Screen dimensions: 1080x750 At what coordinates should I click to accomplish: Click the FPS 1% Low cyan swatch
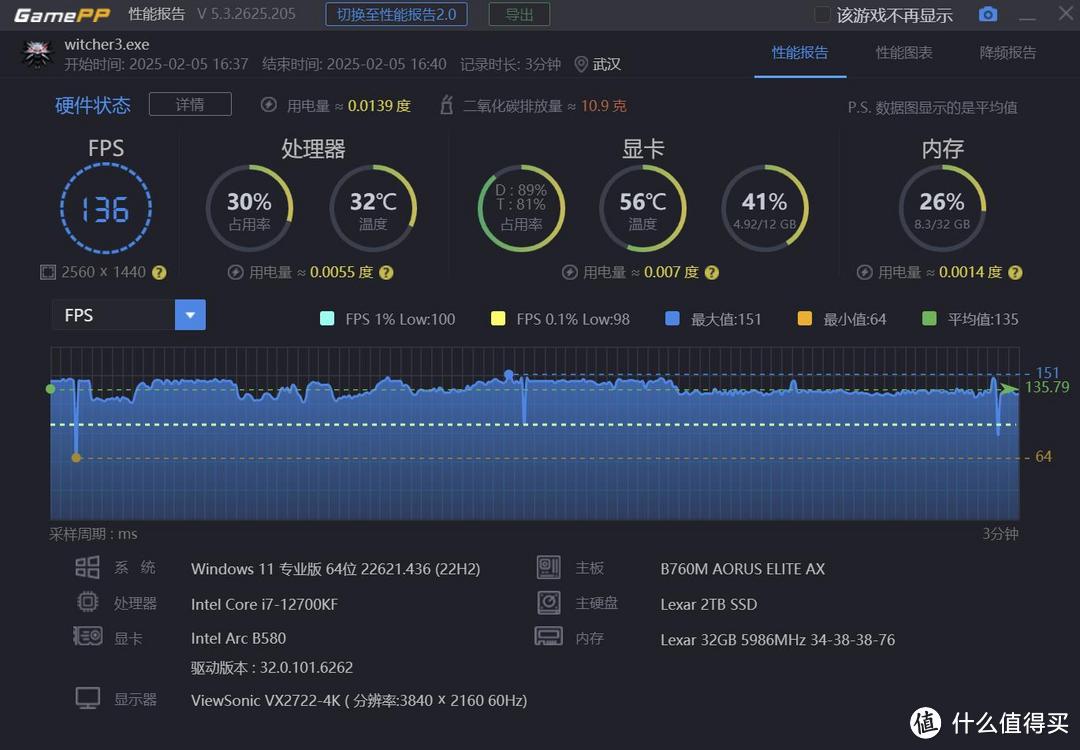pos(327,318)
